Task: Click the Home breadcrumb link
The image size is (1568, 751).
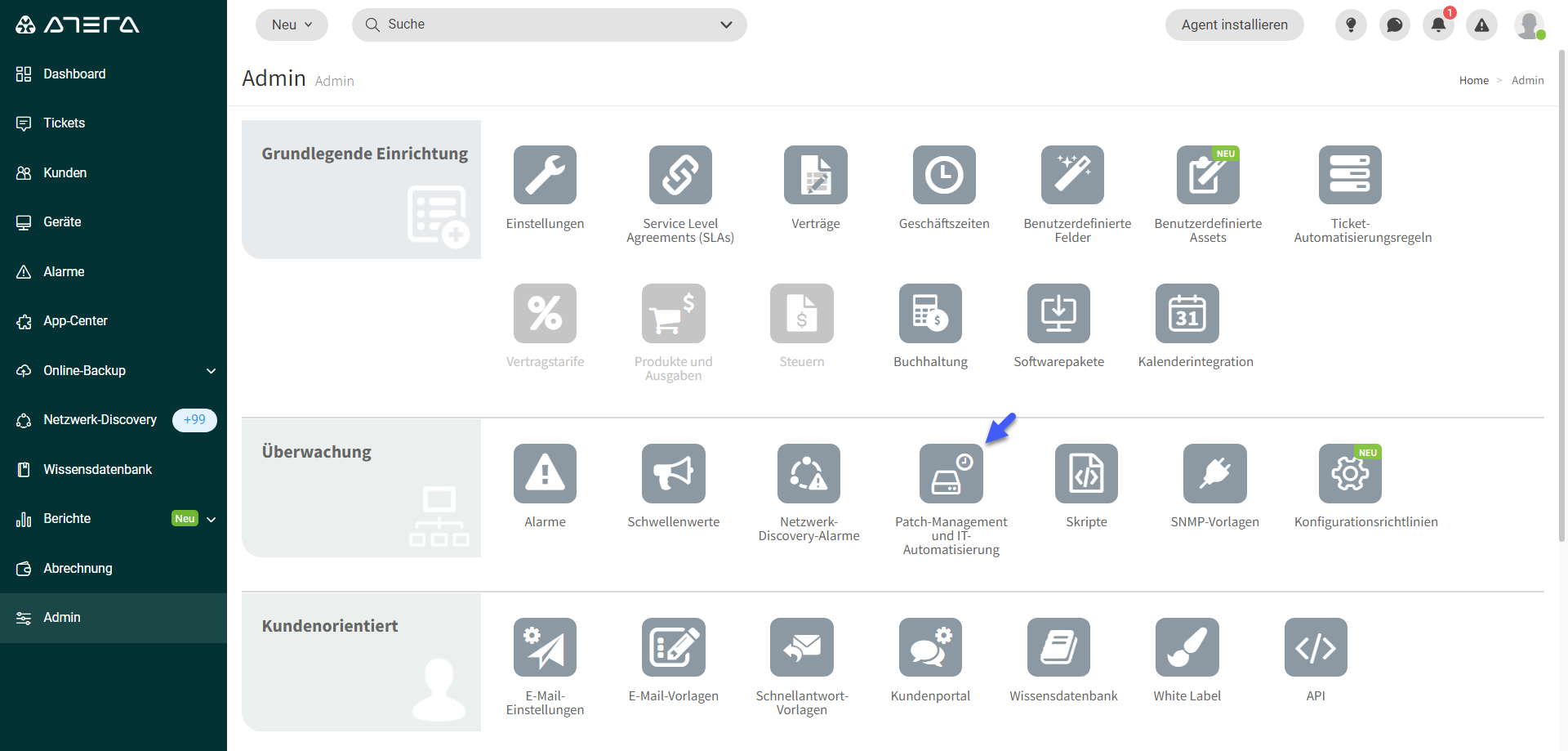Action: [x=1474, y=80]
